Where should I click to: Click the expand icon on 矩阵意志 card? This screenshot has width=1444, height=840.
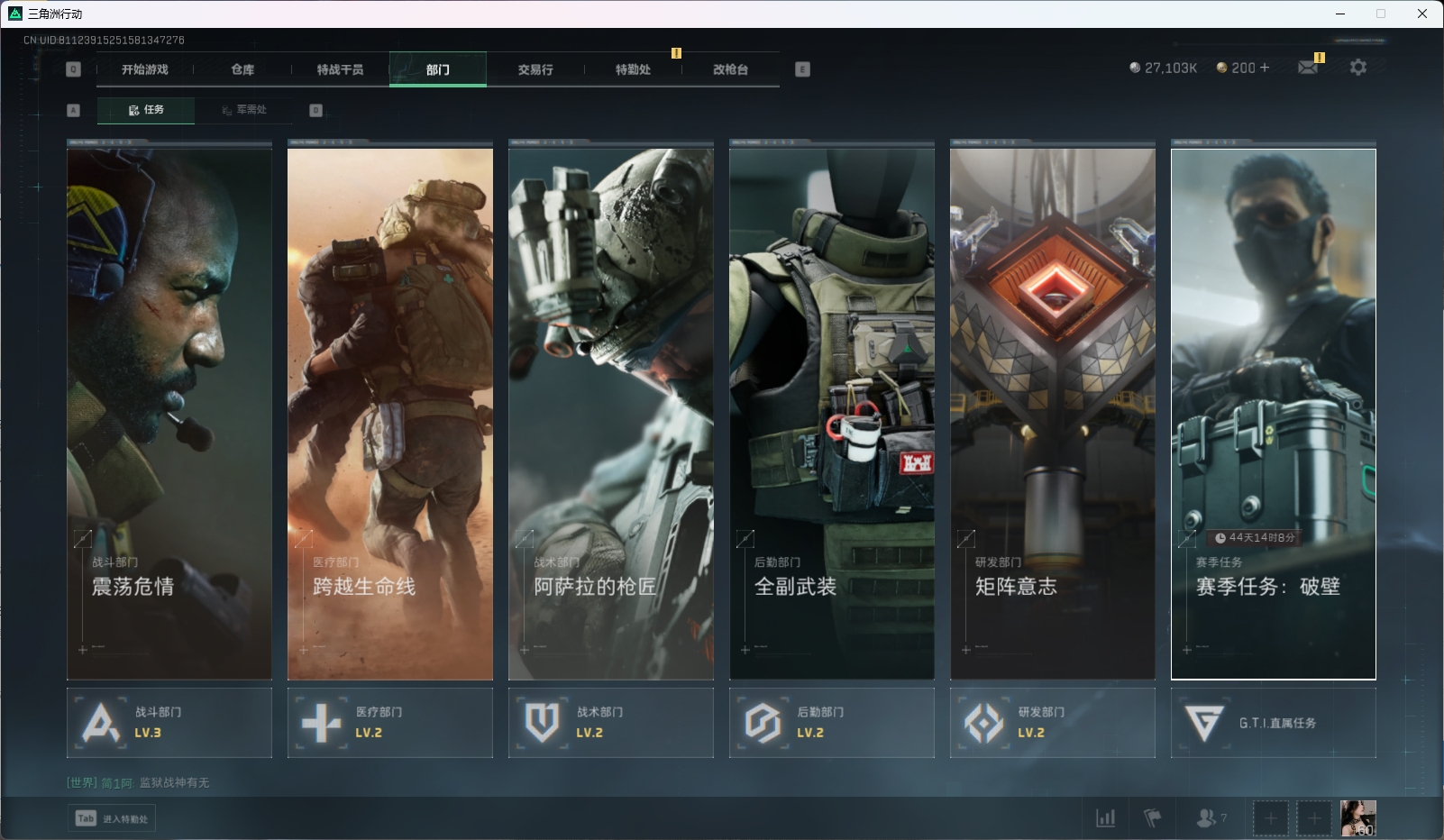(x=965, y=539)
